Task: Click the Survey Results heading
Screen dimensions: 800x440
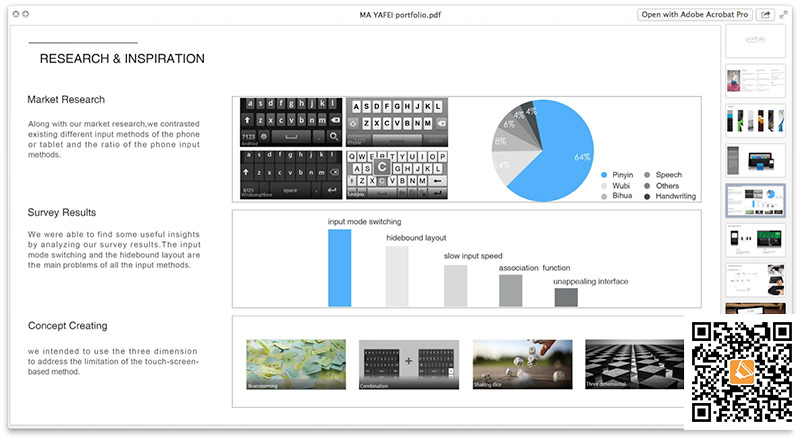Action: click(62, 212)
